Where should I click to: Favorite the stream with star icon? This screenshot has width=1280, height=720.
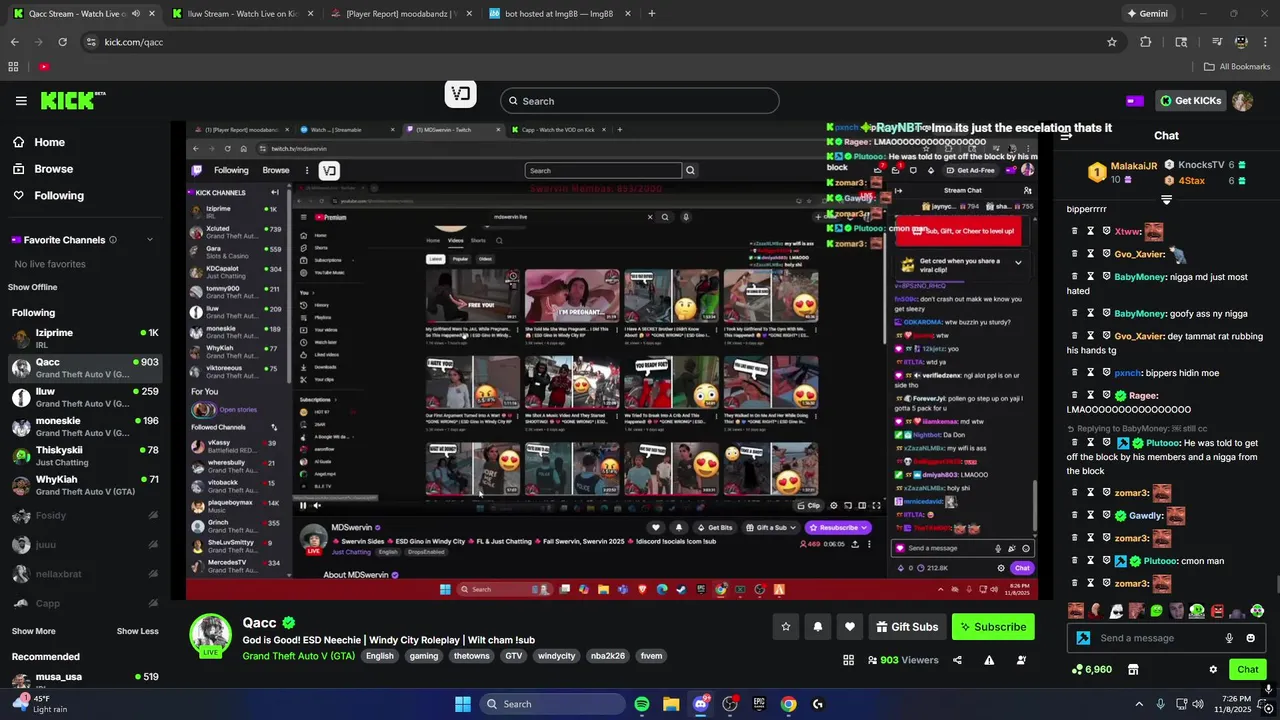tap(786, 627)
